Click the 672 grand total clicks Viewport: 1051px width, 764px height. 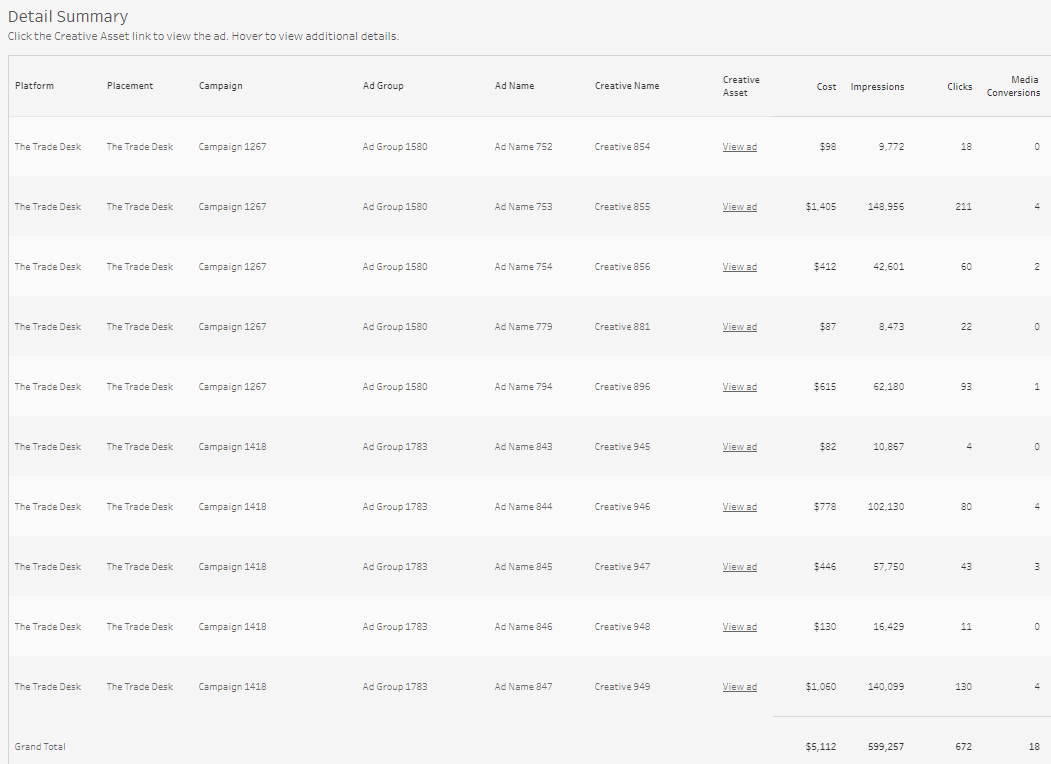pyautogui.click(x=964, y=747)
